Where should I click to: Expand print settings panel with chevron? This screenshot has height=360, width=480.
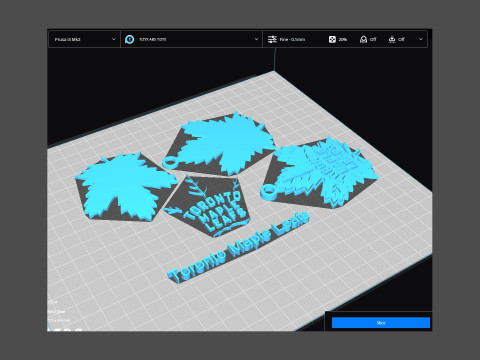coord(421,39)
